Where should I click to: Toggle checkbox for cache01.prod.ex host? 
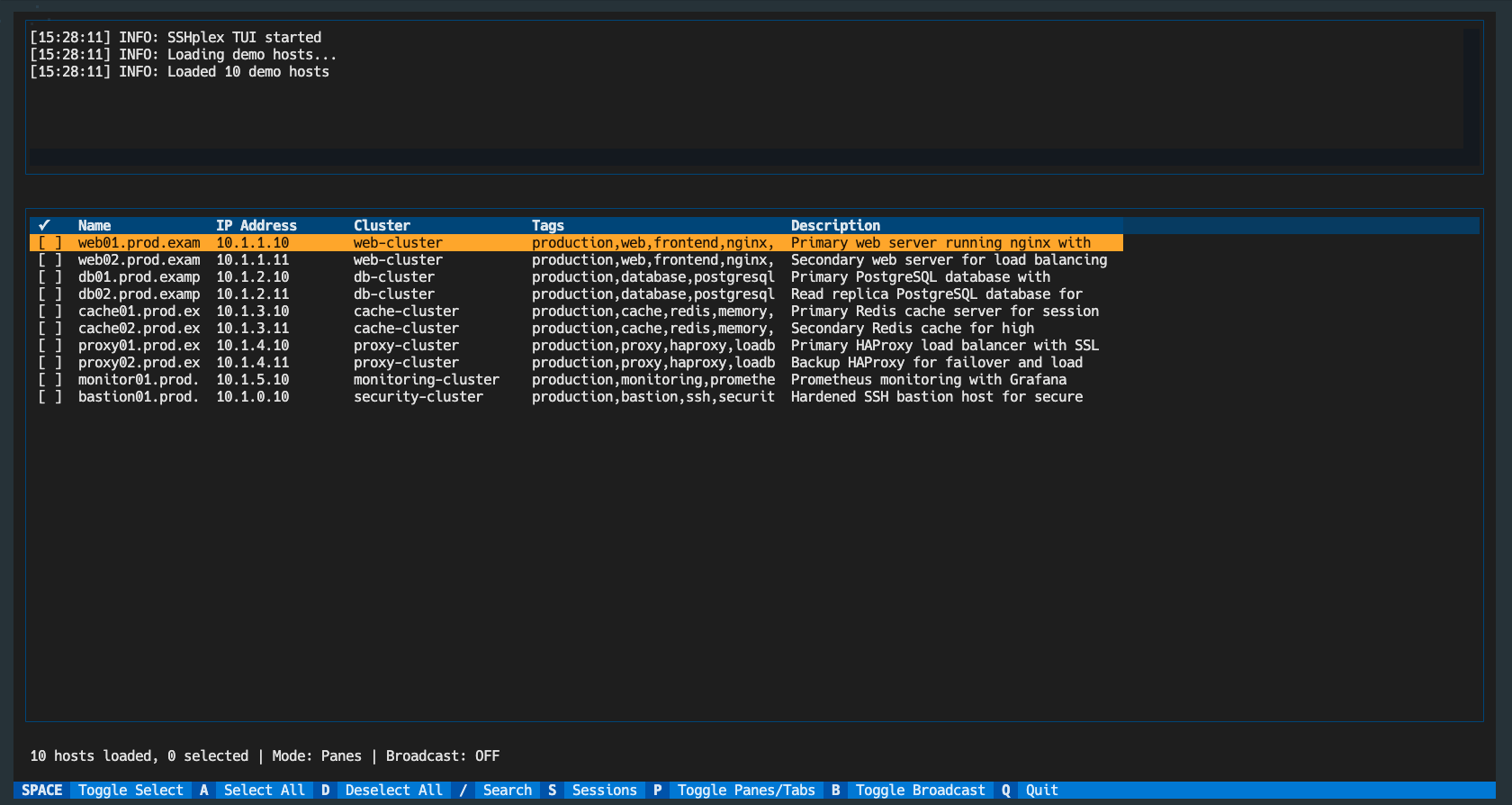point(49,312)
